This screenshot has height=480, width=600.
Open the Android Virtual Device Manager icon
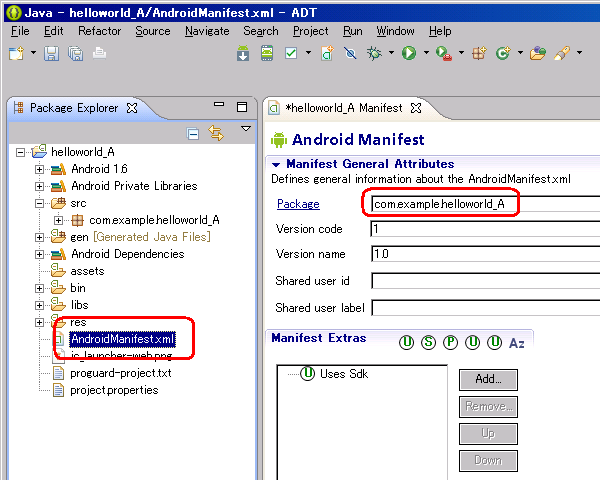(x=267, y=53)
